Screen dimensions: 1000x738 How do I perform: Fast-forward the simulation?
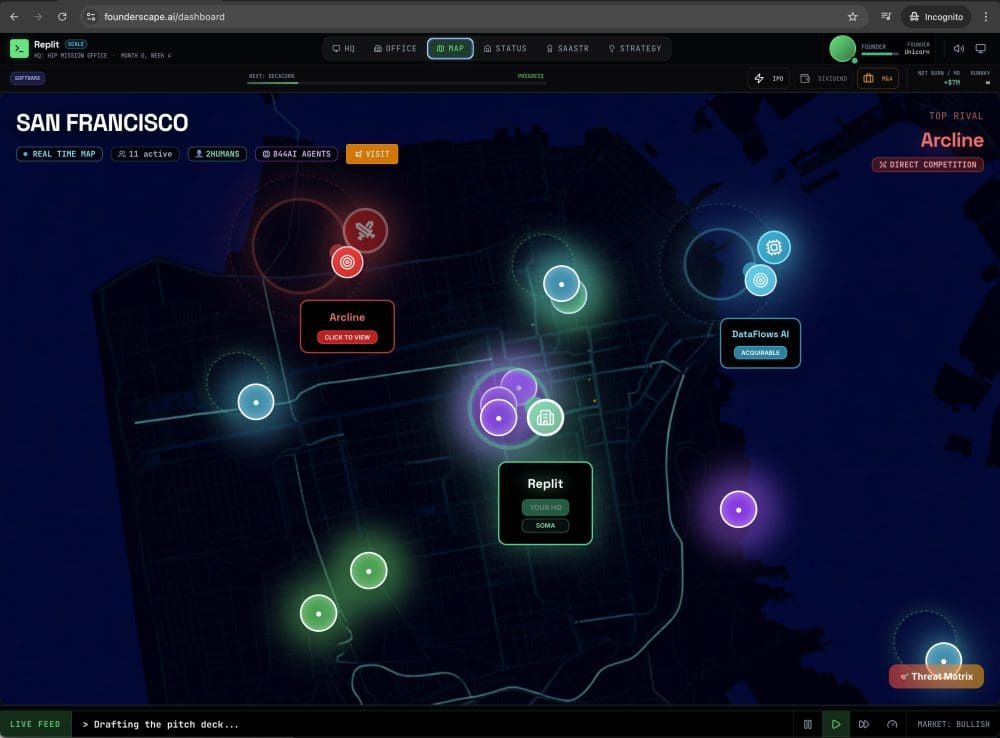coord(864,724)
